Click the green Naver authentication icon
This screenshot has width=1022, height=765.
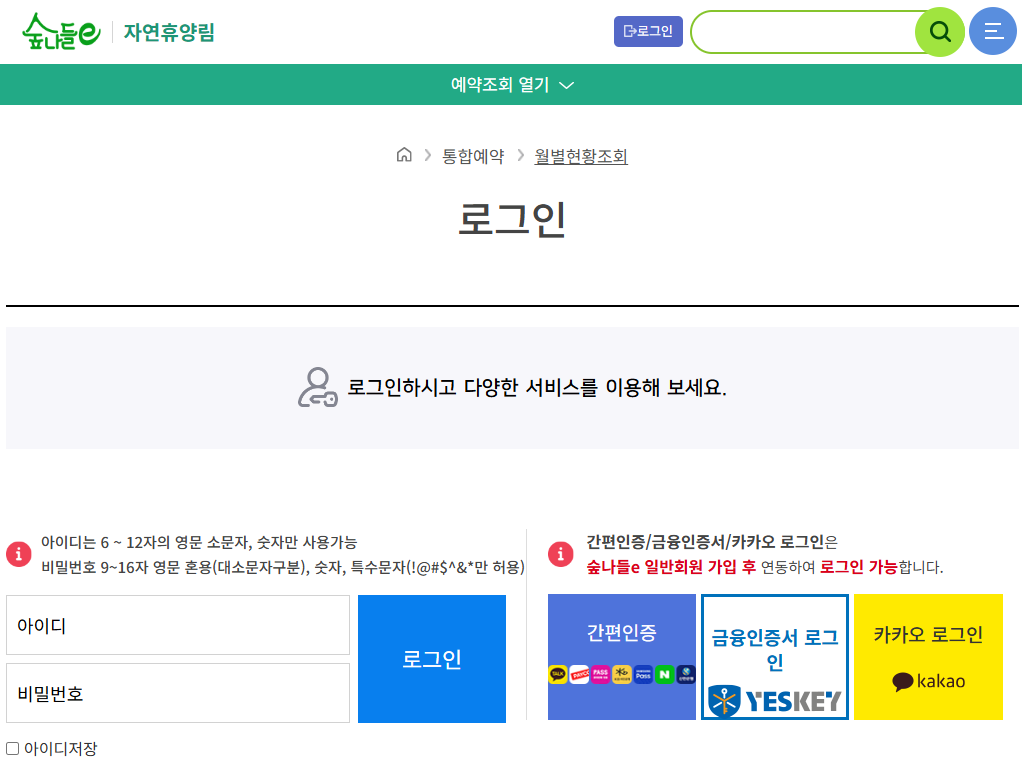pos(664,674)
